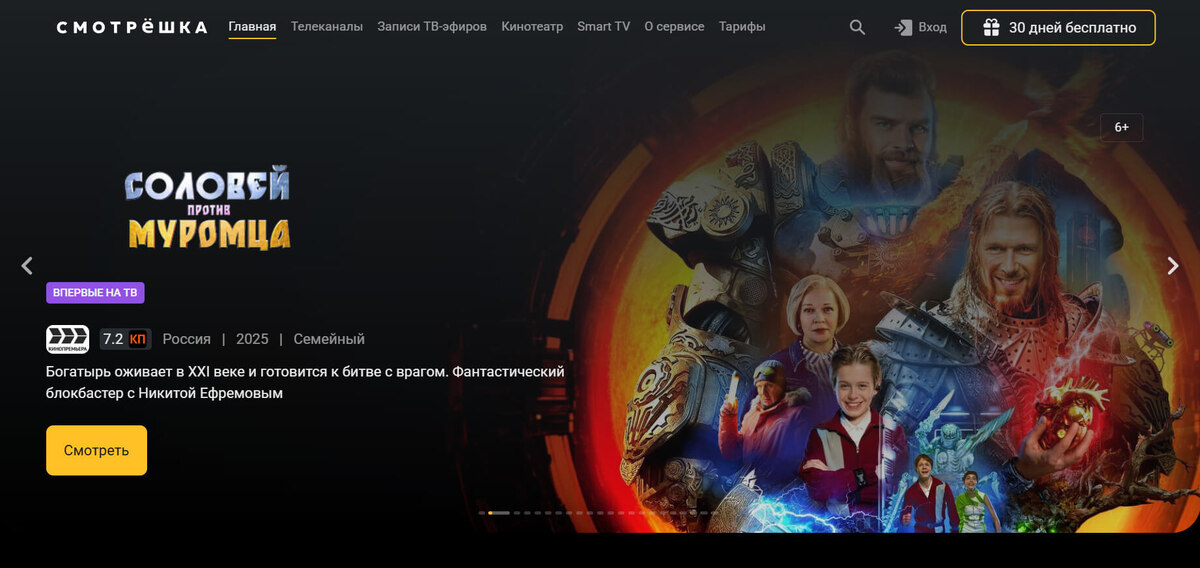Click the 7.2 rating value

pyautogui.click(x=113, y=339)
